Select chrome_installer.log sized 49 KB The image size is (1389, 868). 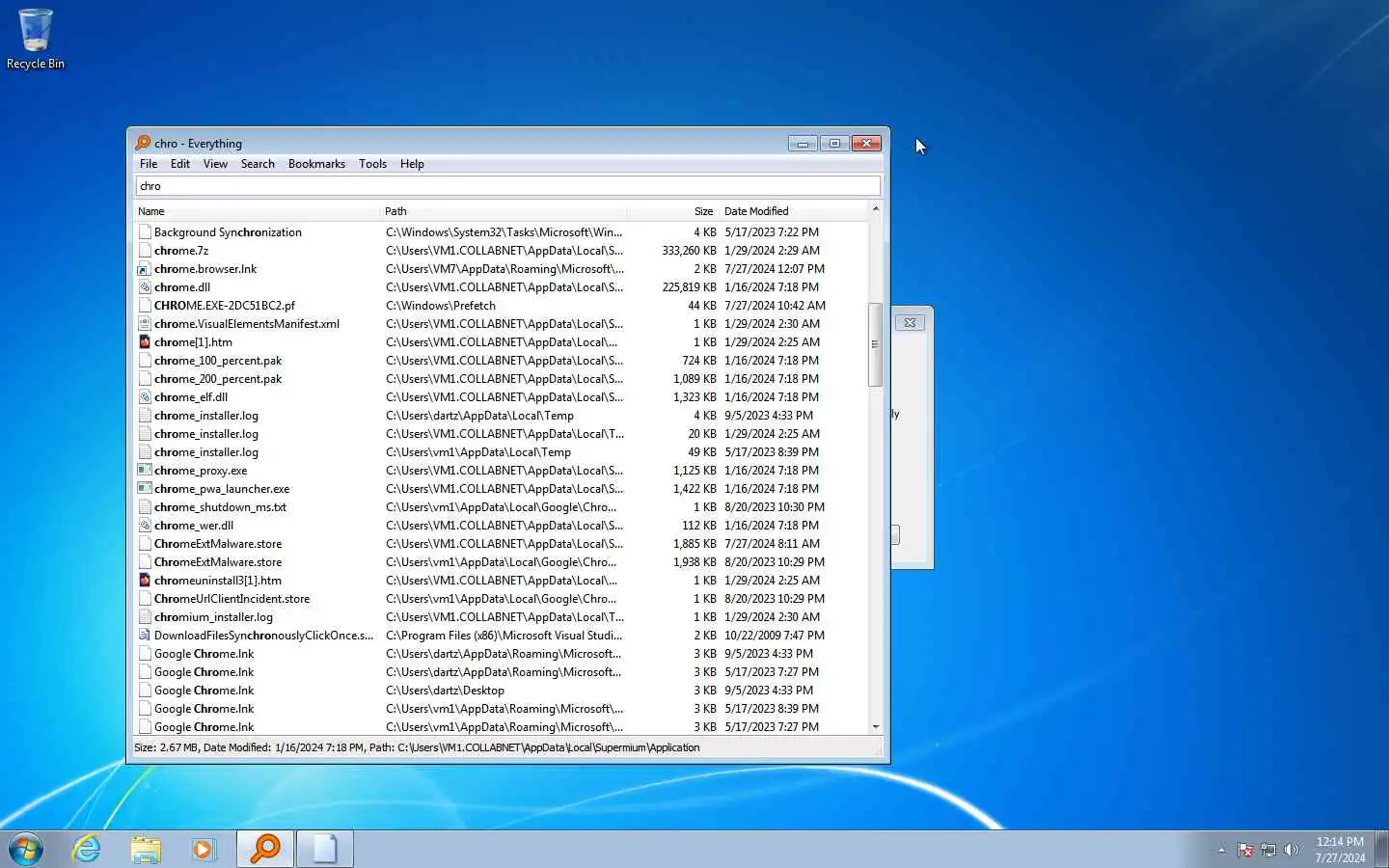(x=502, y=452)
